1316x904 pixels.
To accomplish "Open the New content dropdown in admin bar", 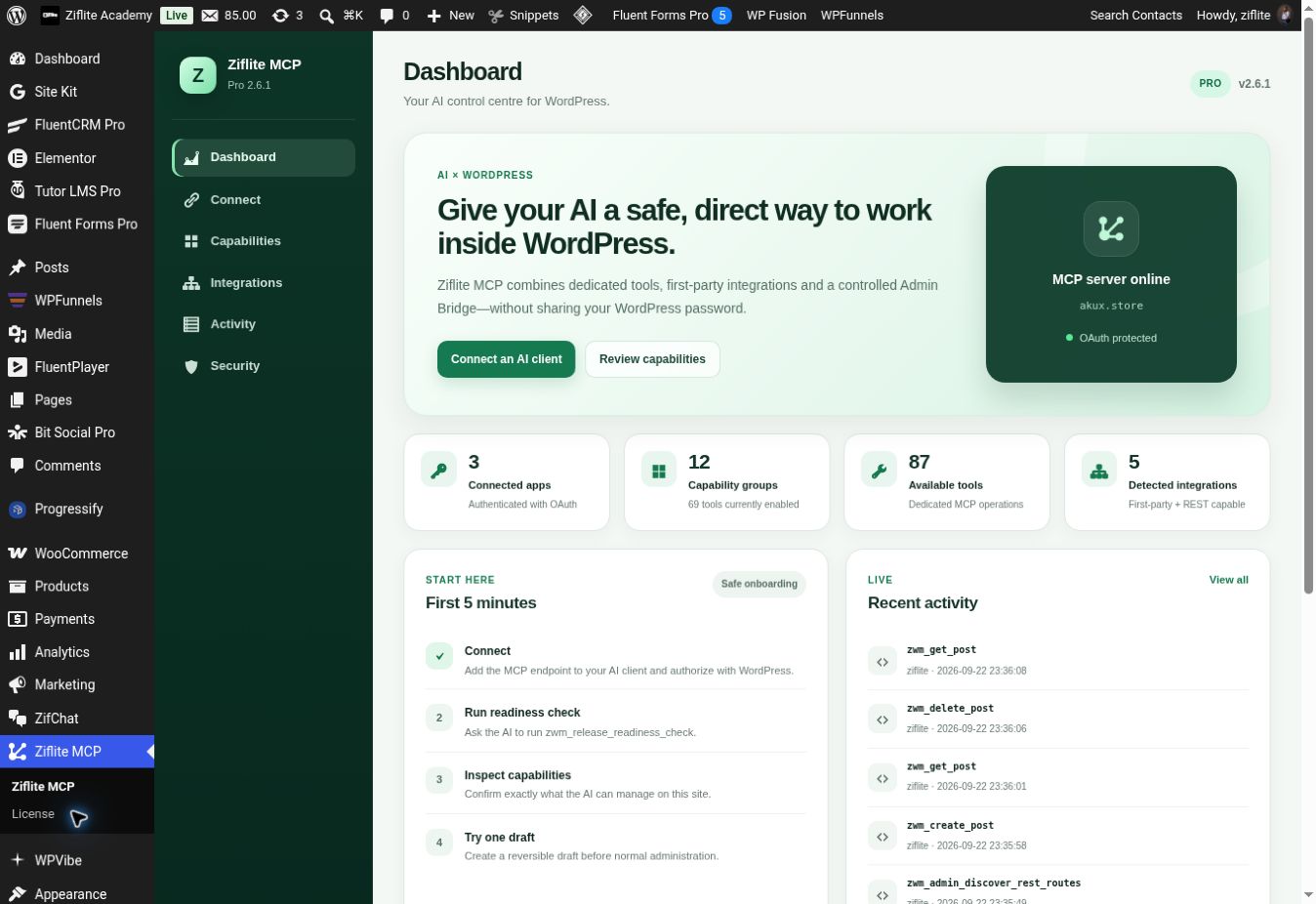I will click(x=450, y=16).
